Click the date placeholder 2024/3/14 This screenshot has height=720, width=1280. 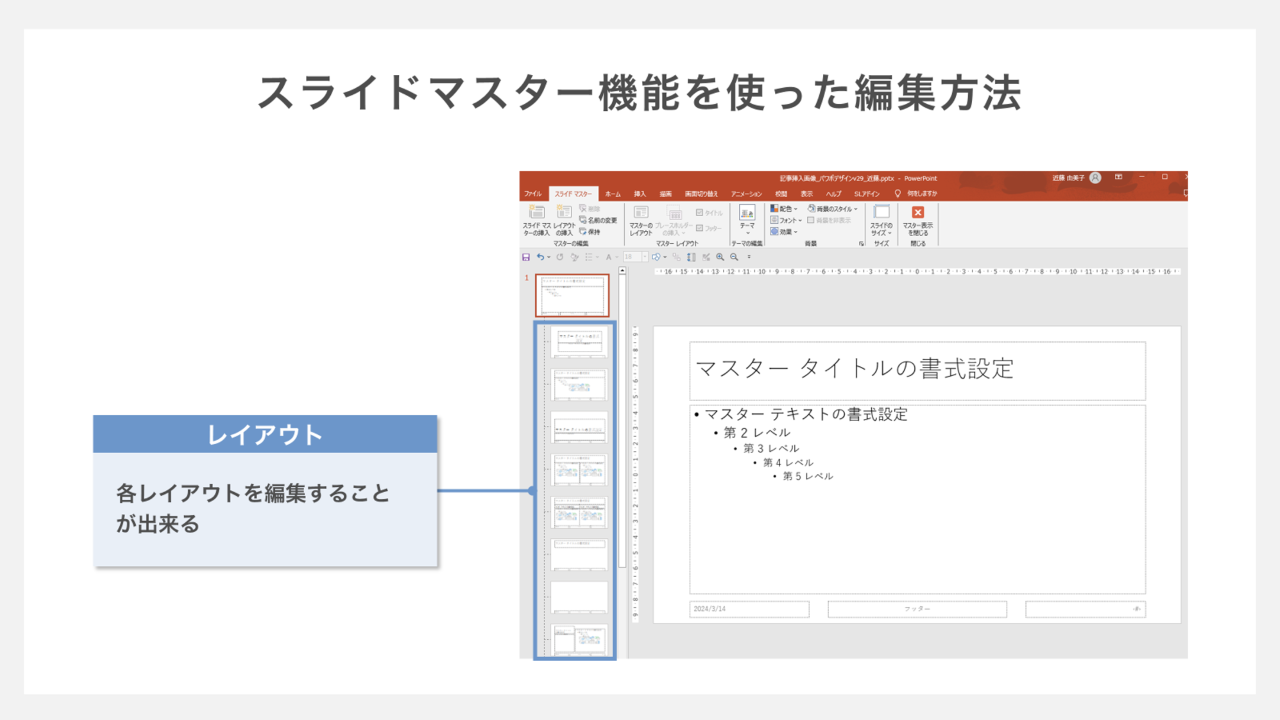pos(749,609)
